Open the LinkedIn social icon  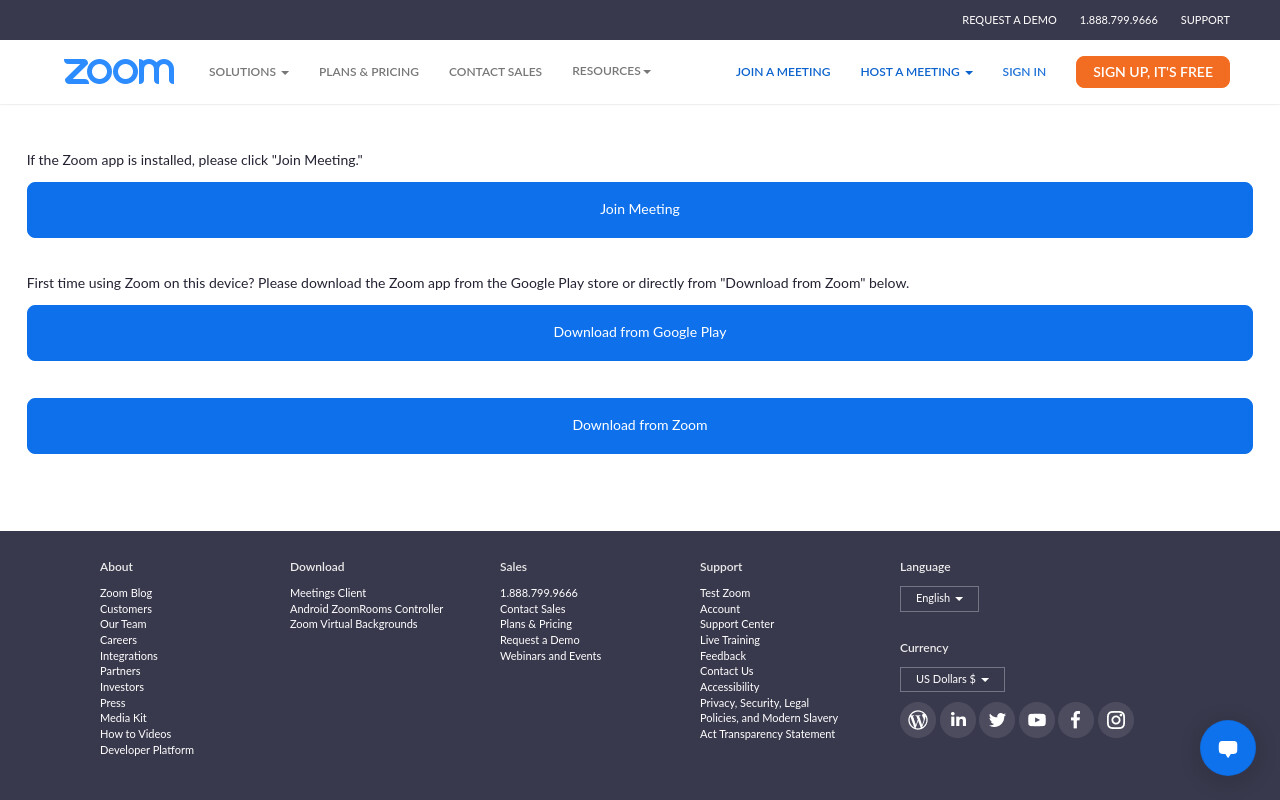point(958,720)
